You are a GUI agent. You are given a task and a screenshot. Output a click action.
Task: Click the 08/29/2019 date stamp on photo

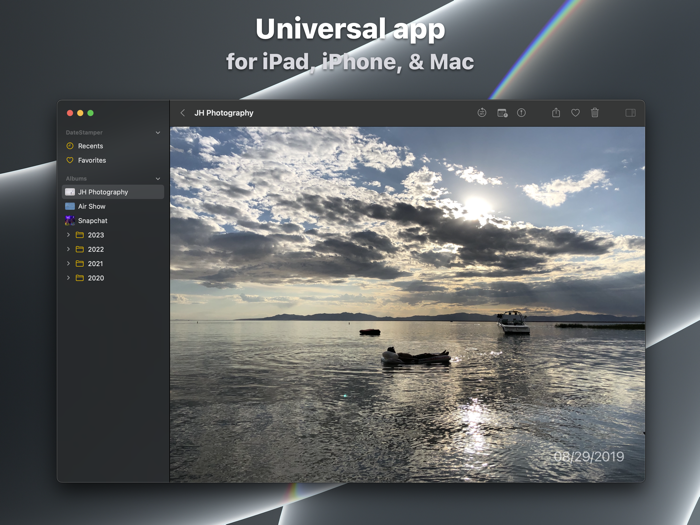tap(589, 457)
